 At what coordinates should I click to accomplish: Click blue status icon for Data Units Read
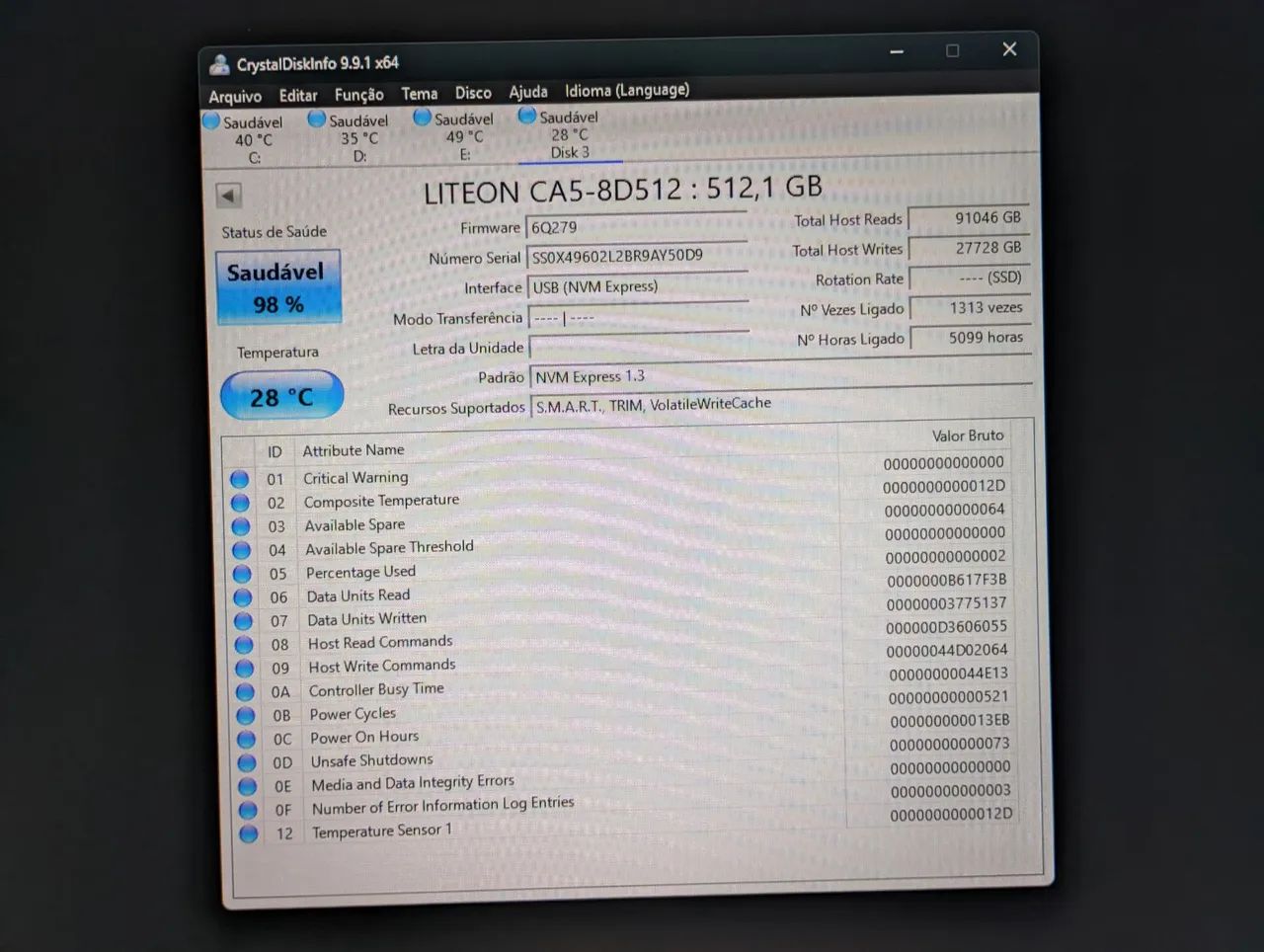(x=242, y=597)
